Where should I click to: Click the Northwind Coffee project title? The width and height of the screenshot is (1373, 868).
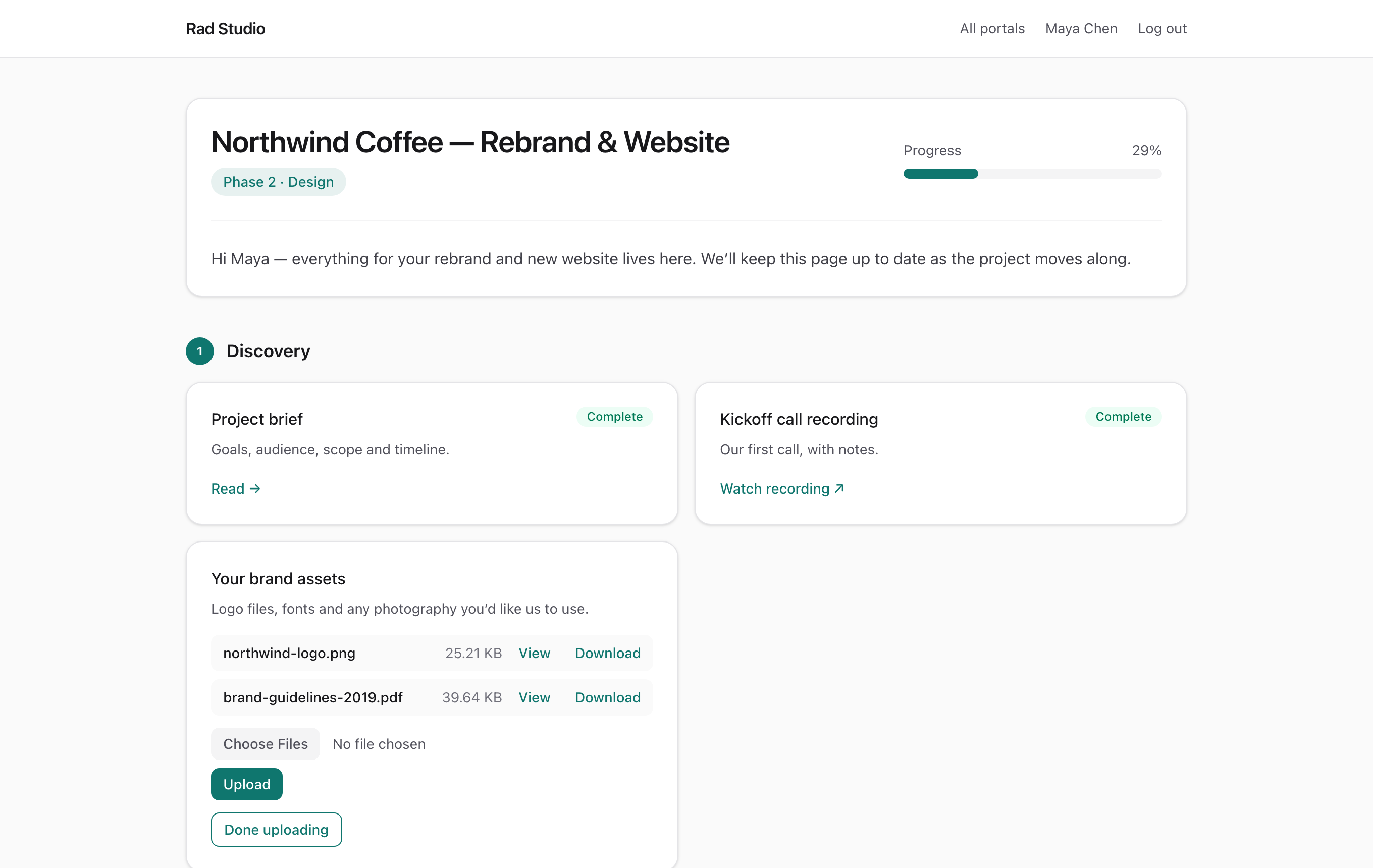[470, 142]
